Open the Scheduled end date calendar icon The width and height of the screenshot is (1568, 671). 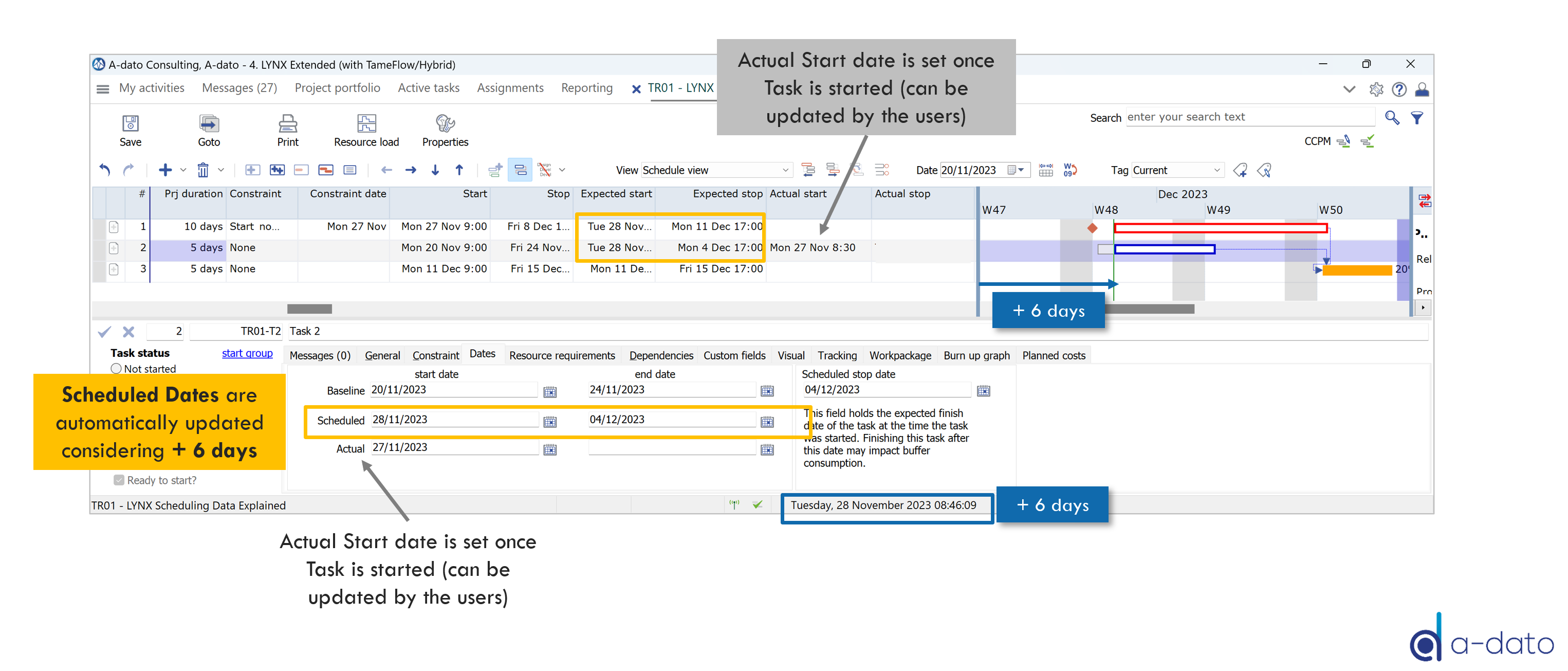pyautogui.click(x=767, y=421)
